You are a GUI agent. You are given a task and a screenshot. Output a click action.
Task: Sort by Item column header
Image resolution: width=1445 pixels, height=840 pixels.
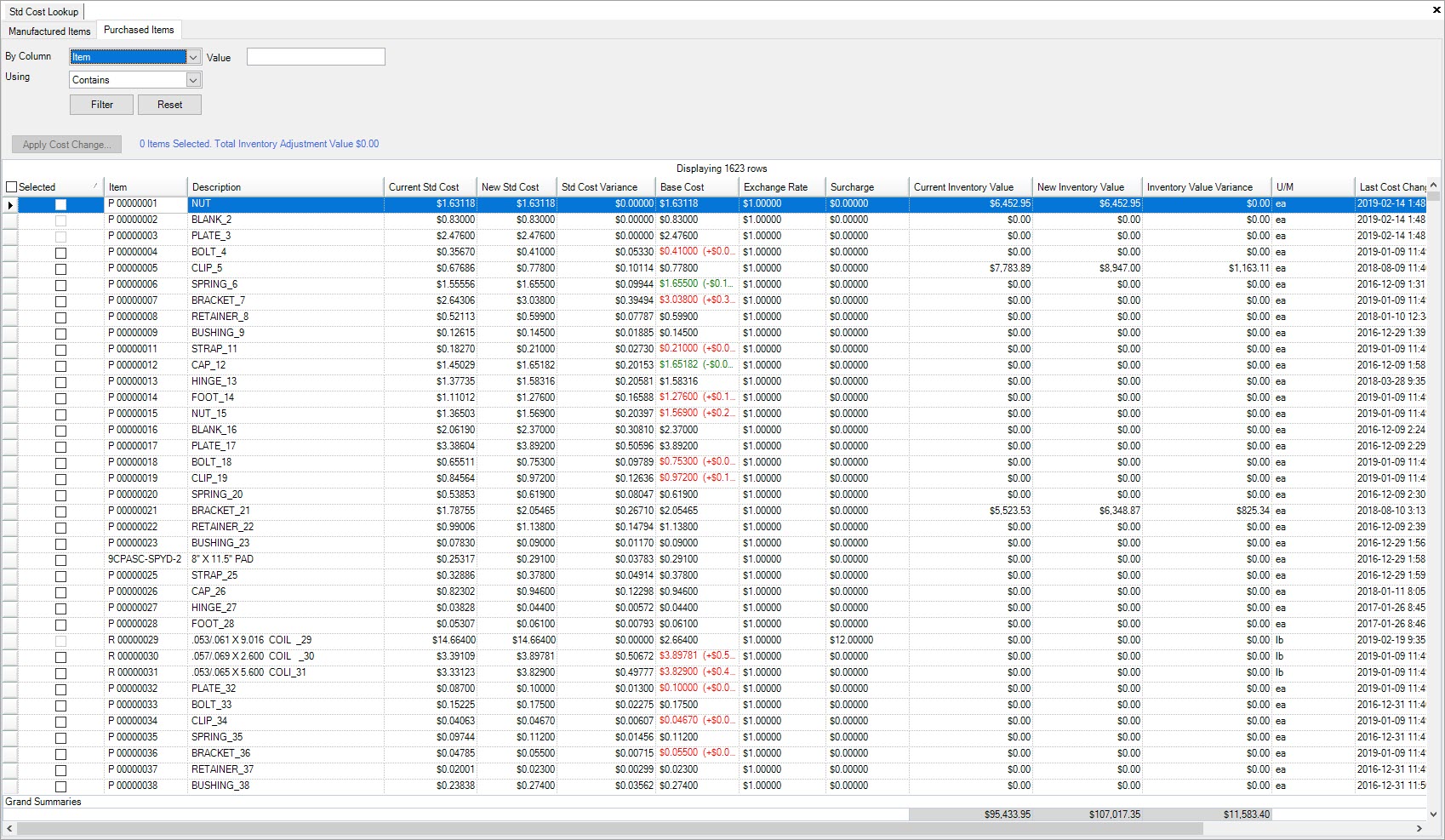(146, 187)
